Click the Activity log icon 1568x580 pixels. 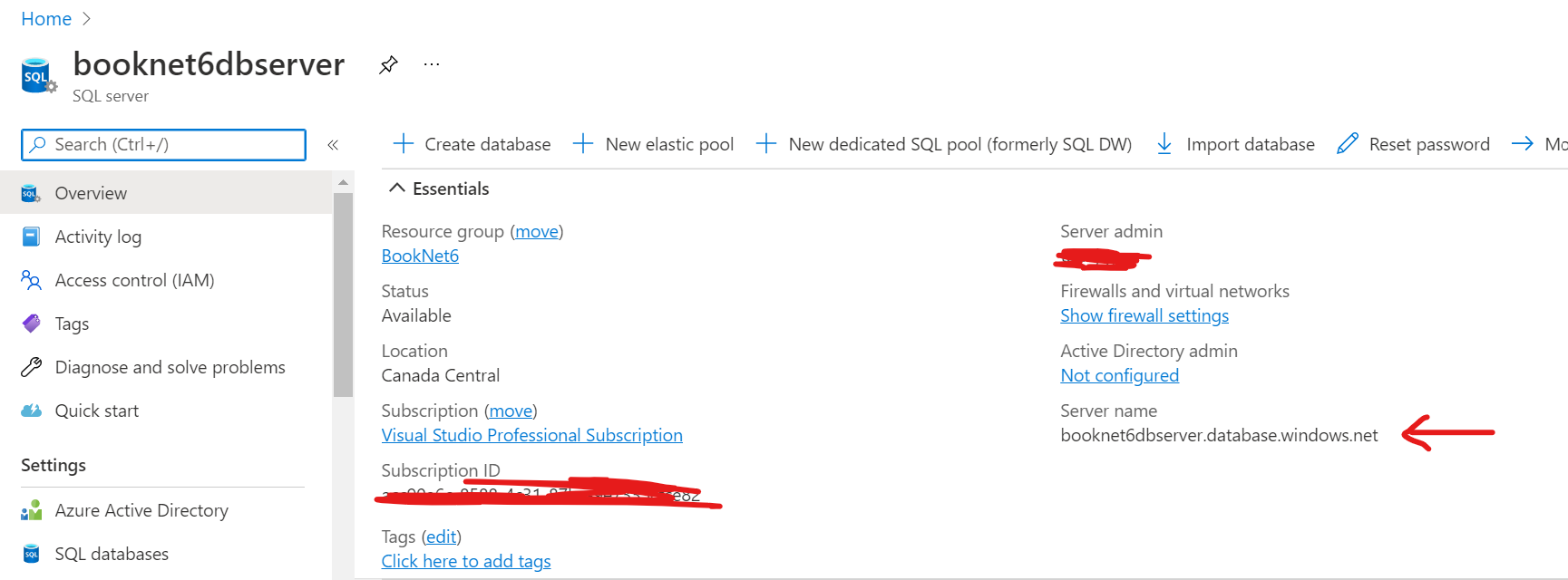click(x=31, y=237)
